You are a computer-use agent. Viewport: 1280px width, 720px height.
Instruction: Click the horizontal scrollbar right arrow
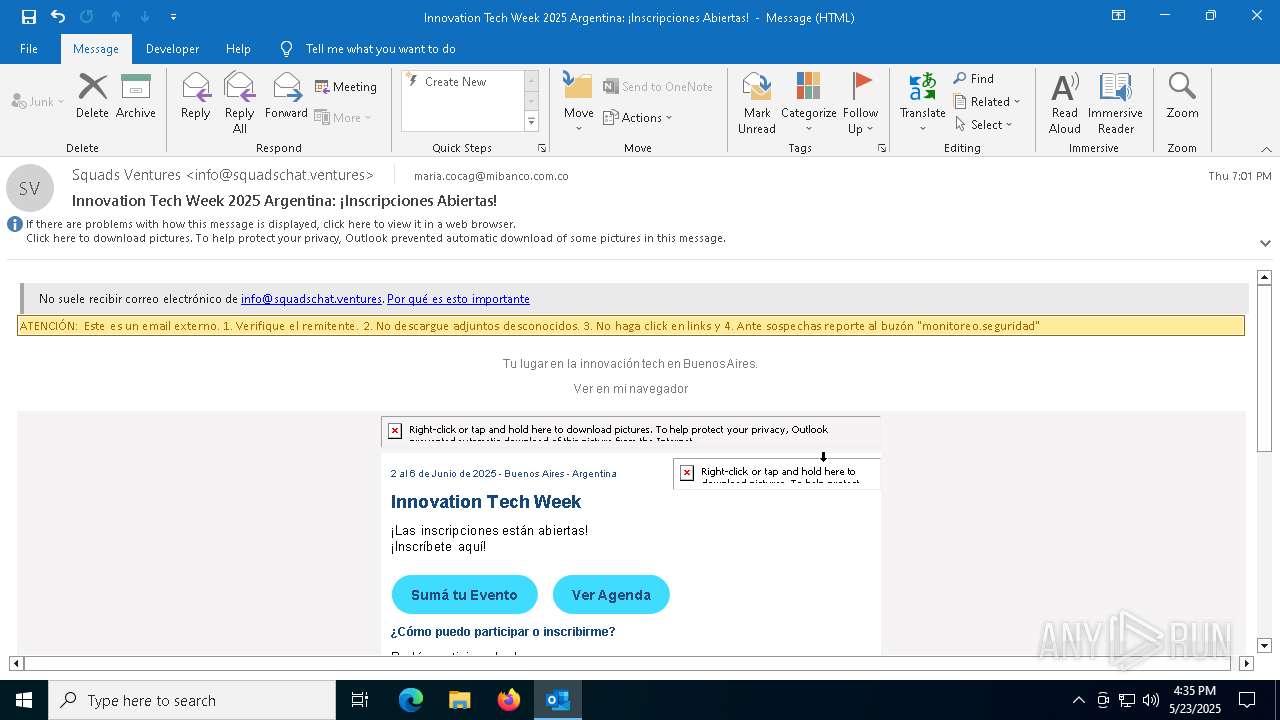1246,663
